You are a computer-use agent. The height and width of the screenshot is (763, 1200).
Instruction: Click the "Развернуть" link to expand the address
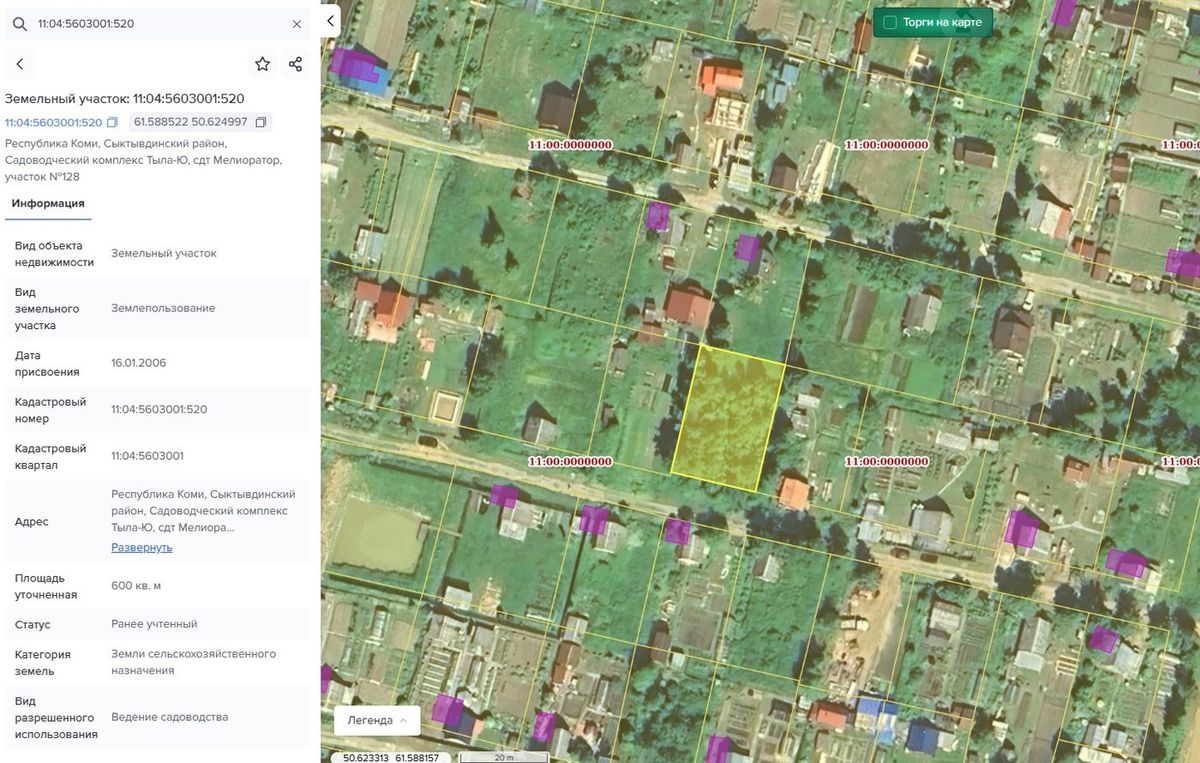click(x=142, y=547)
